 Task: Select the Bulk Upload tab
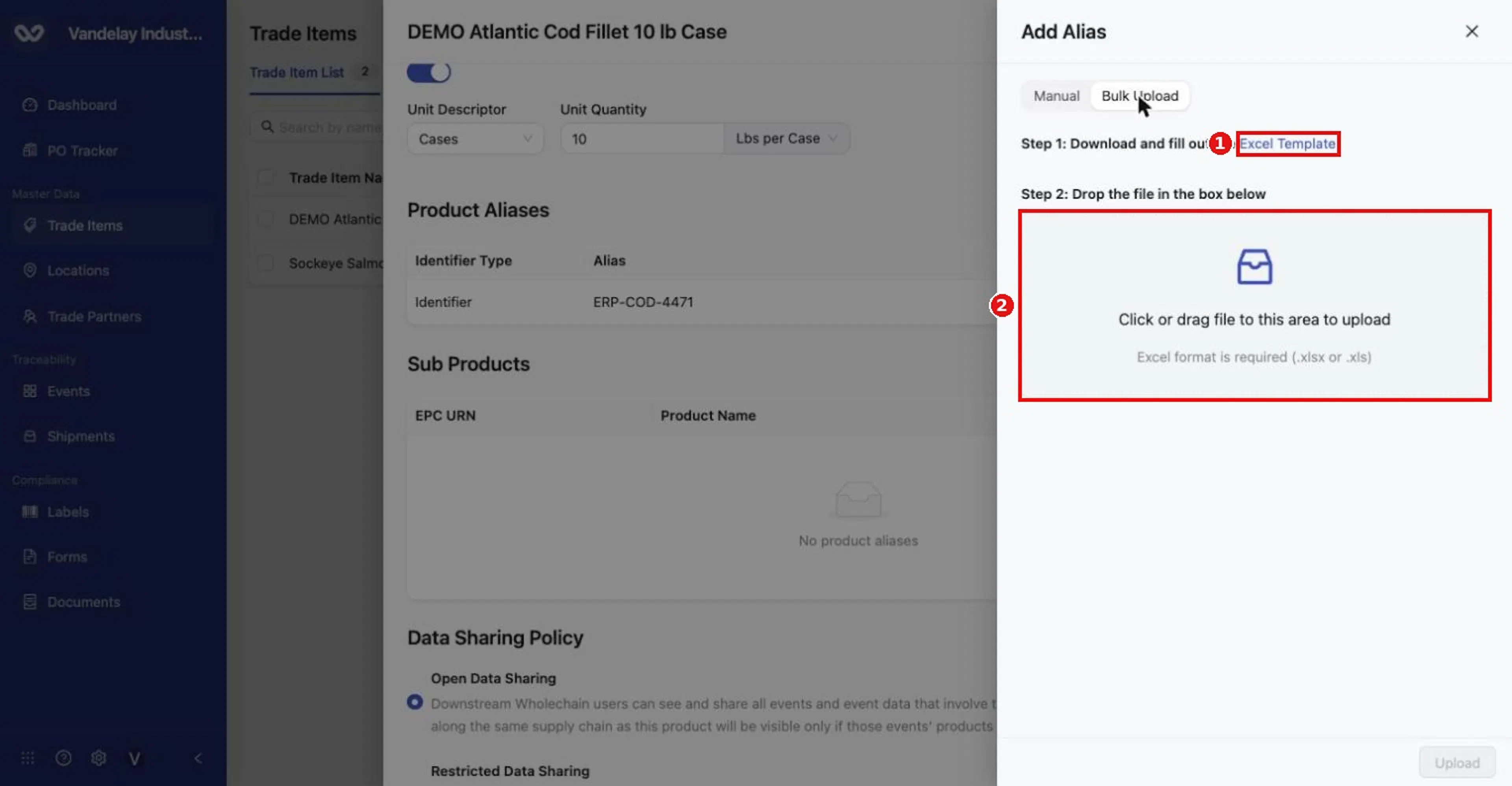click(x=1140, y=96)
